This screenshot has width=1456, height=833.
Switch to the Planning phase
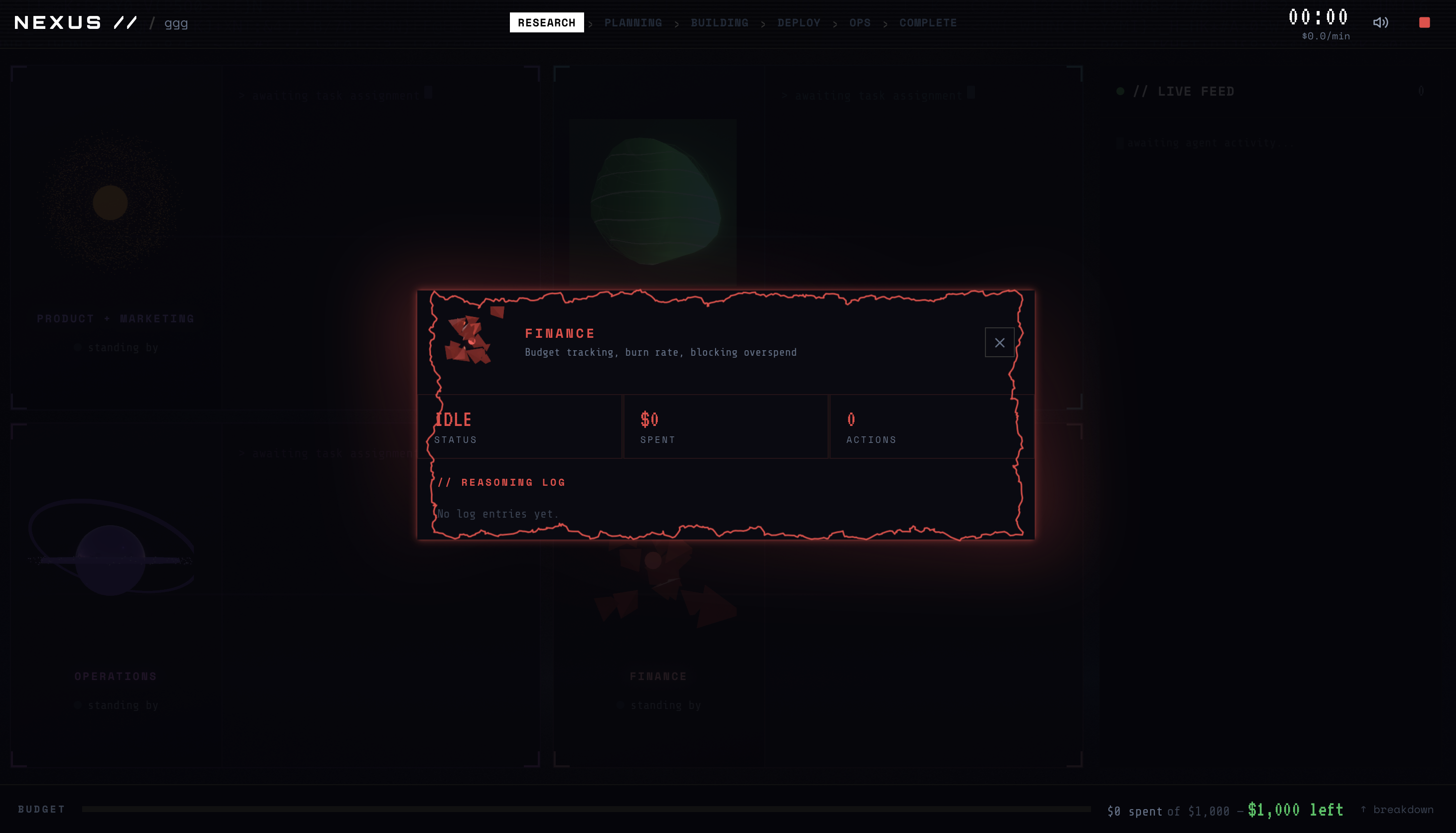tap(633, 23)
